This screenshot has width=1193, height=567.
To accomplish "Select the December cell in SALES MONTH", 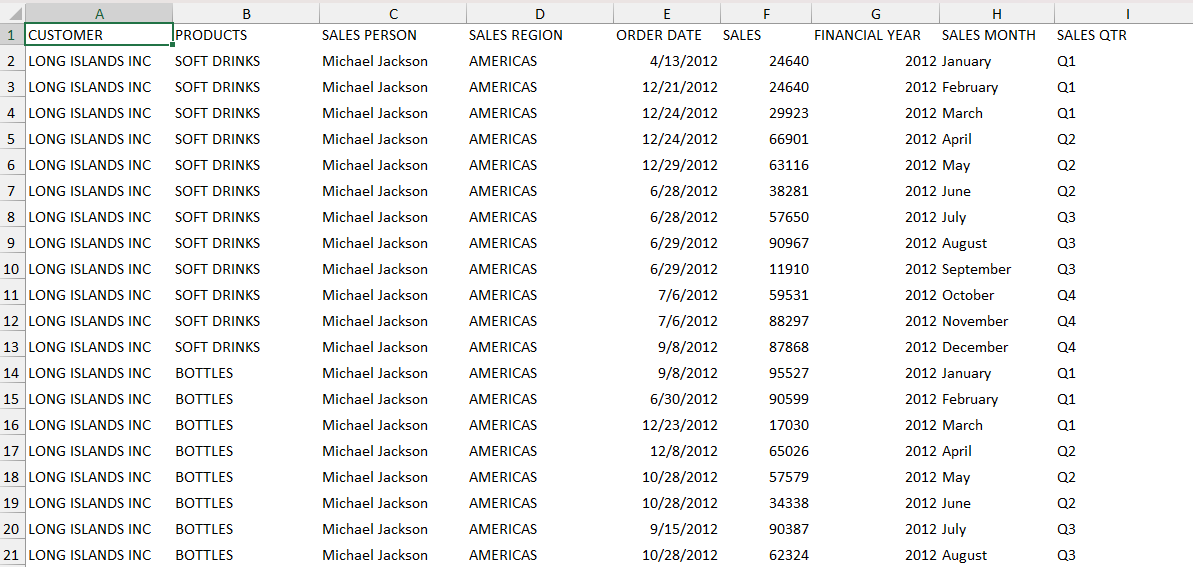I will [997, 347].
